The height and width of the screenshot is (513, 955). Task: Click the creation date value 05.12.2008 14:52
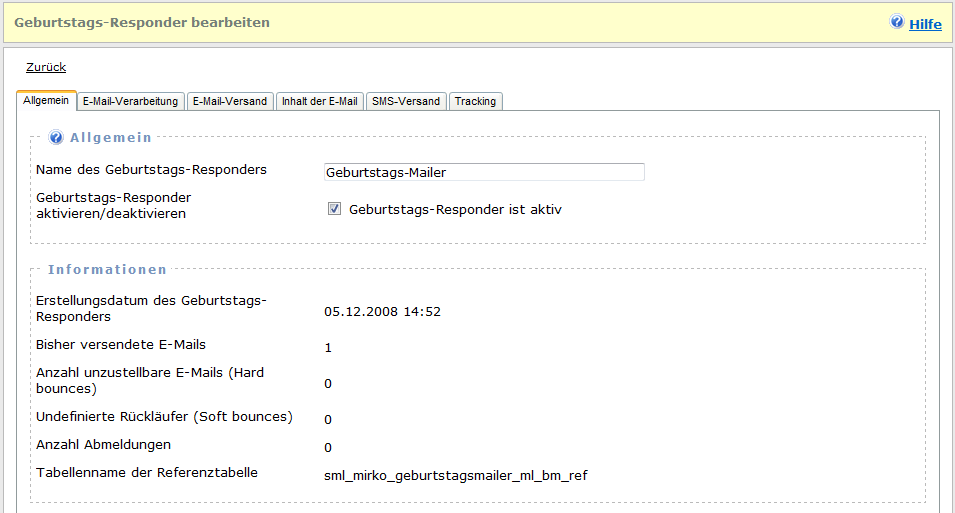(x=382, y=311)
